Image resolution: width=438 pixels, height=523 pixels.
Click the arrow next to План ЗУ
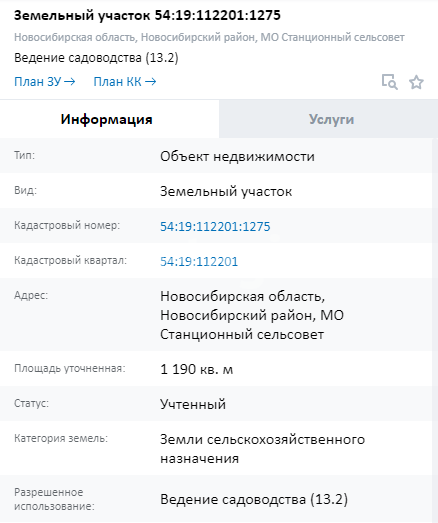(x=69, y=82)
